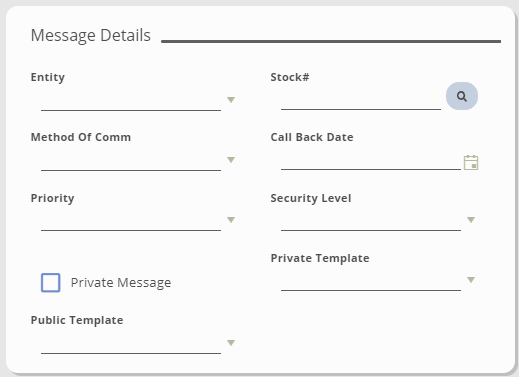Screen dimensions: 519x377
Task: Open the Call Back Date calendar picker
Action: 471,162
